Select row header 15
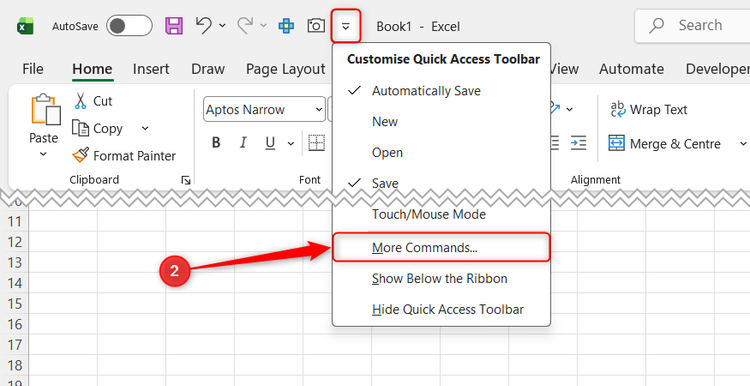750x386 pixels. point(15,304)
